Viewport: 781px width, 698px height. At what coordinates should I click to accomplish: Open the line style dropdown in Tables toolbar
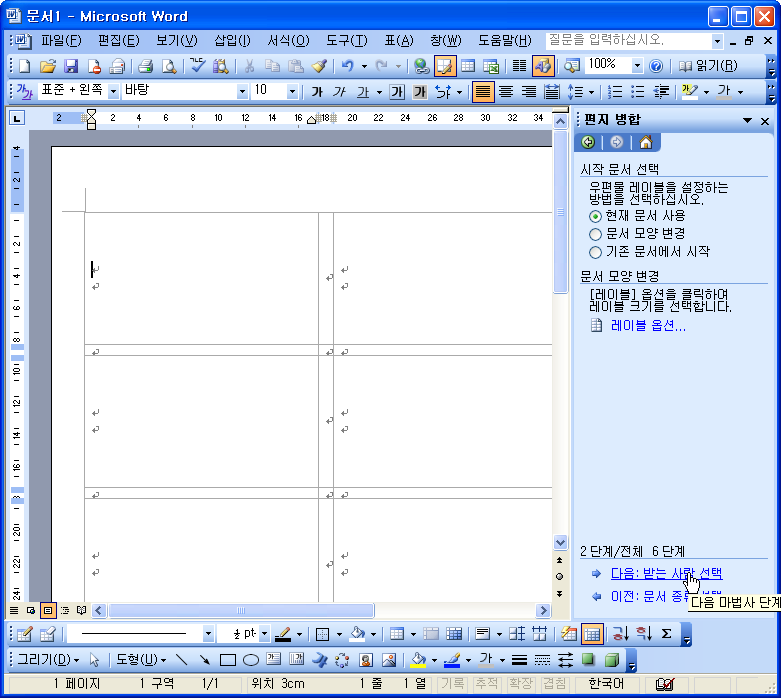tap(208, 634)
